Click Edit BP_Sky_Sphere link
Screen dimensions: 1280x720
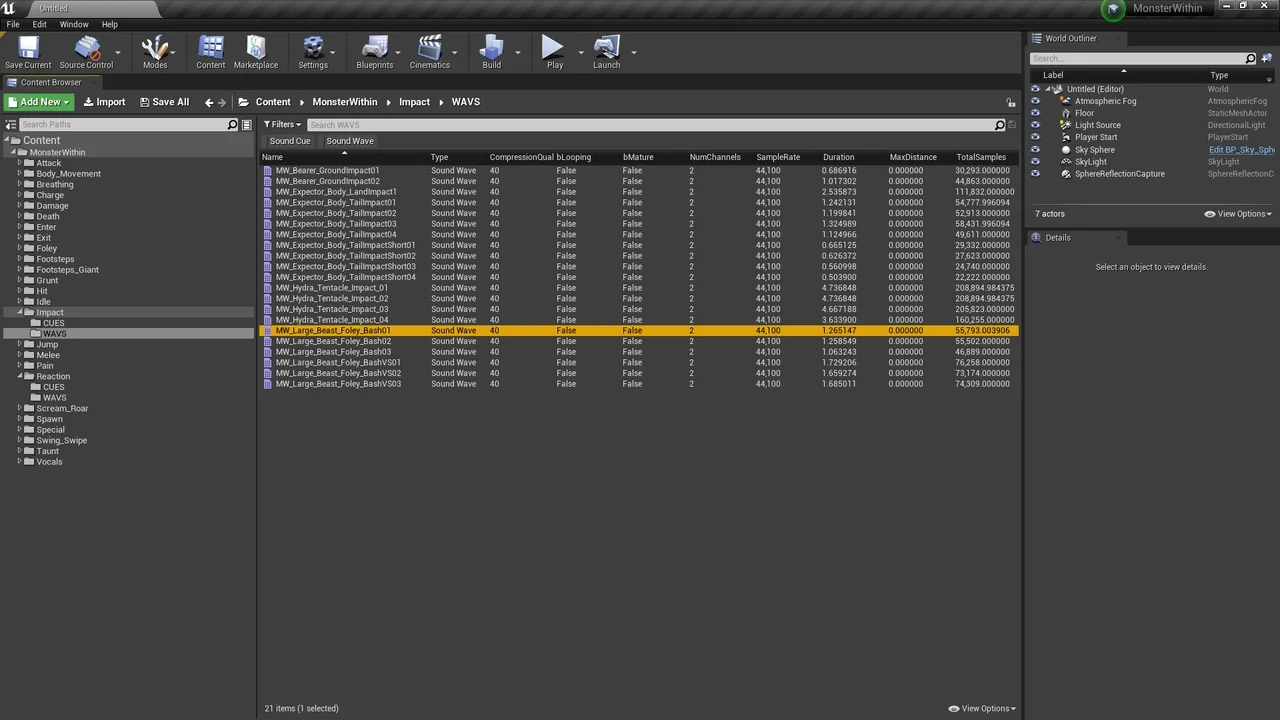pyautogui.click(x=1240, y=150)
